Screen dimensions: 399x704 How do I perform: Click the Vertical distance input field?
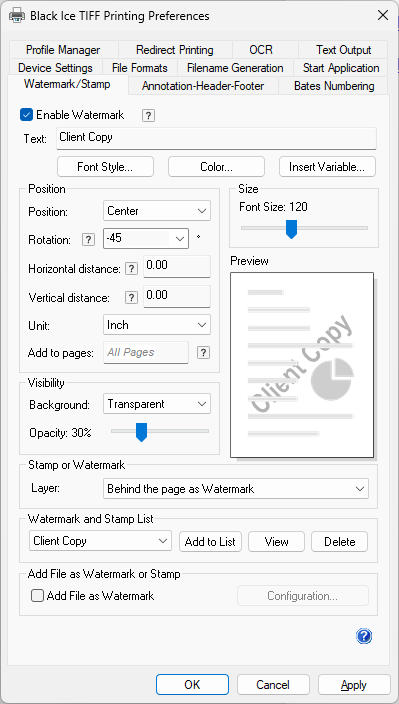(177, 296)
